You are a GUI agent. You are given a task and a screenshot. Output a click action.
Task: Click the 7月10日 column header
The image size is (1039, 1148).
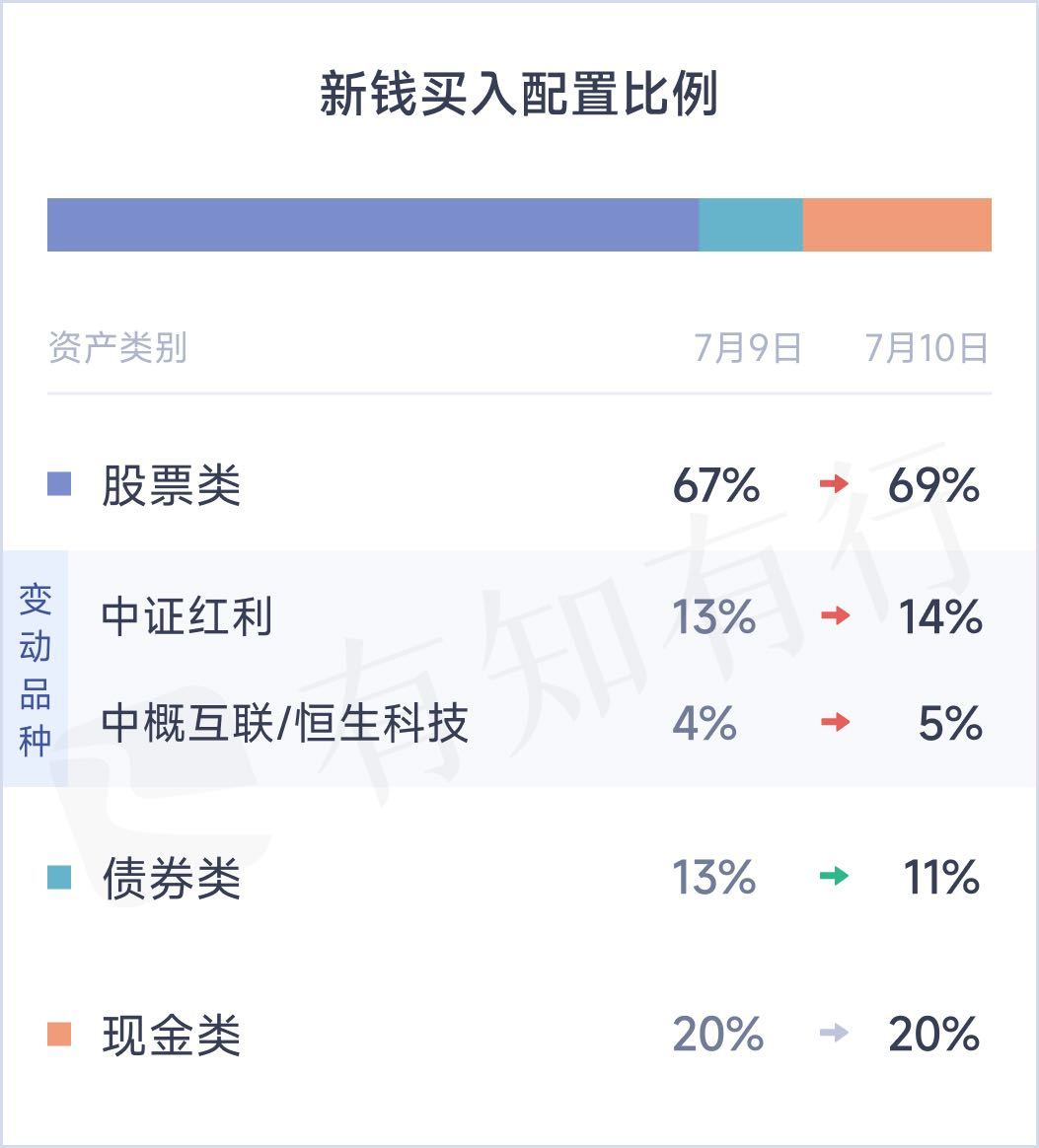point(927,348)
